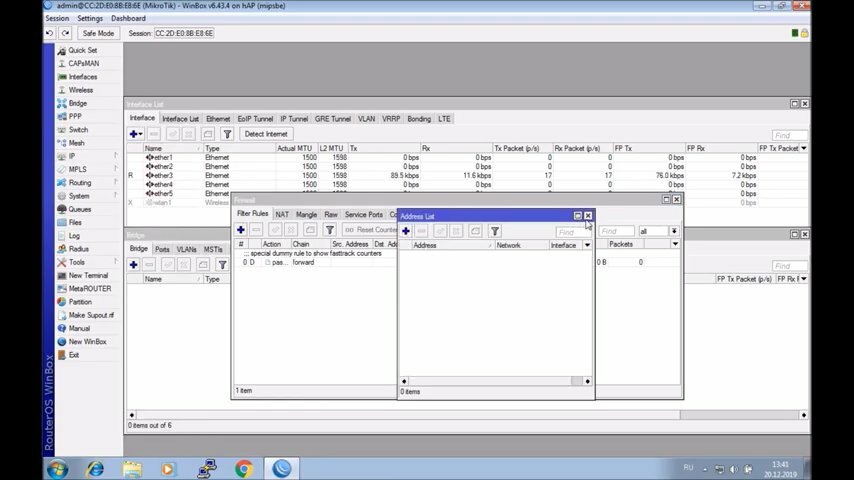Image resolution: width=854 pixels, height=480 pixels.
Task: Sort Address List by Network column
Action: [x=521, y=245]
